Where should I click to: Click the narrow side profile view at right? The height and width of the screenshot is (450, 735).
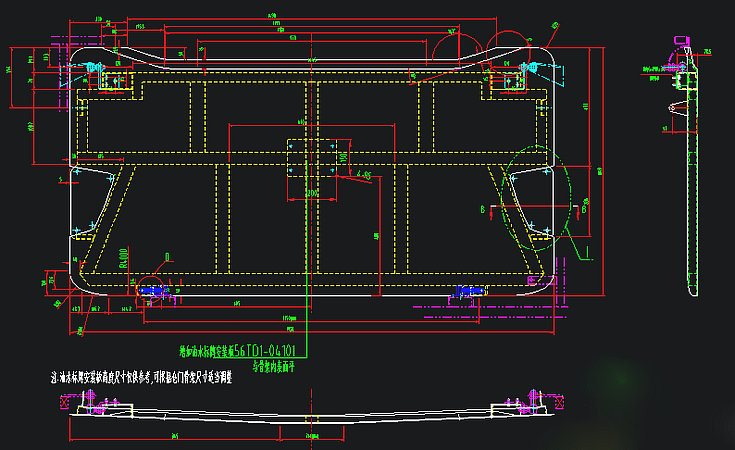pos(690,200)
